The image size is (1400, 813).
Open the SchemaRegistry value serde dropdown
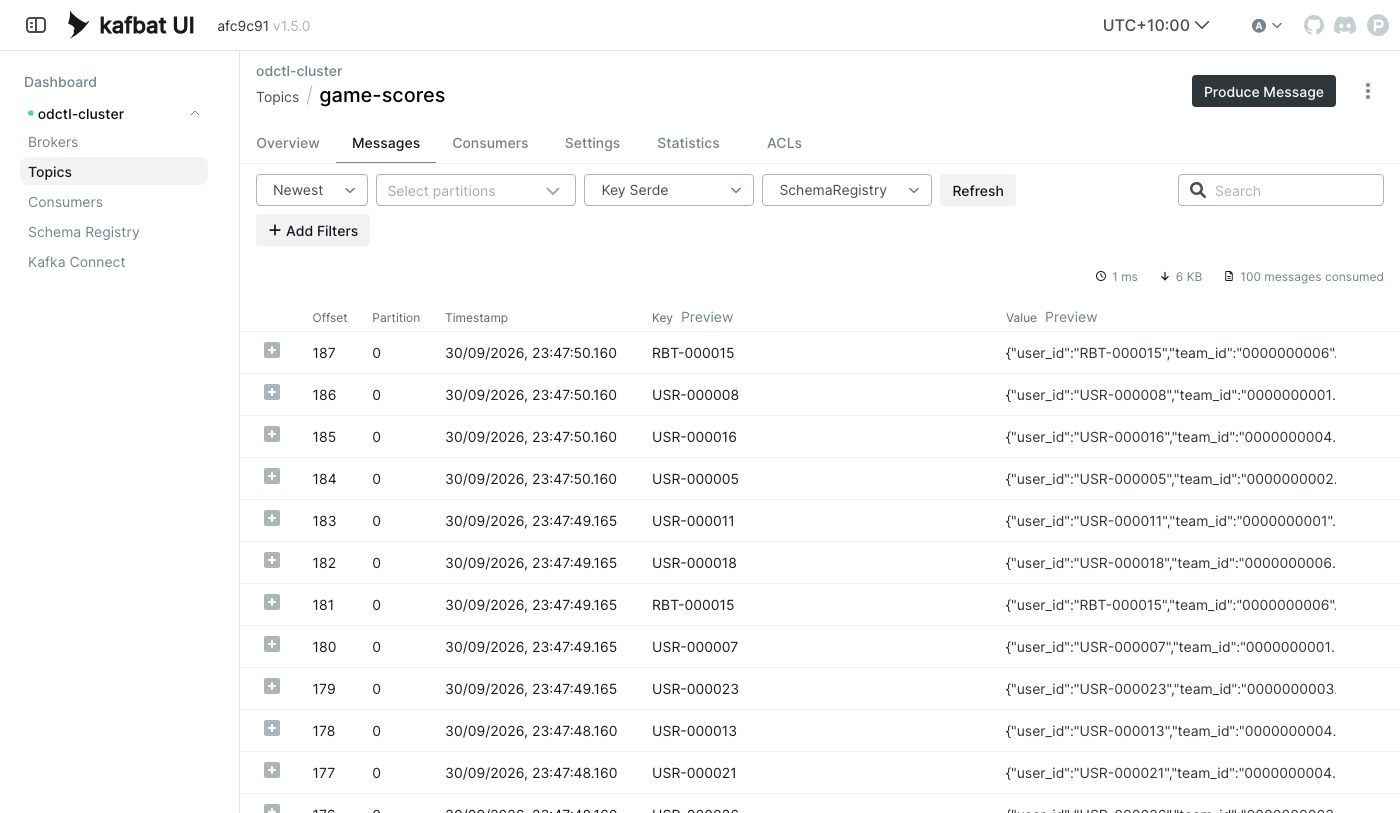[847, 190]
